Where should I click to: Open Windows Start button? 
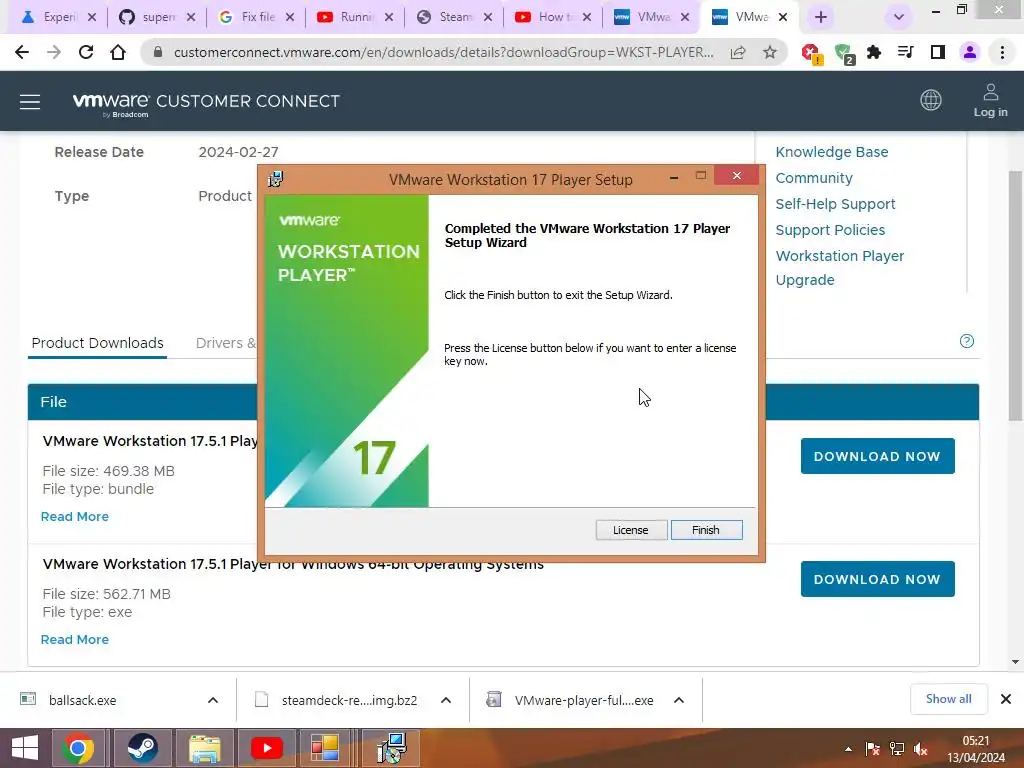pyautogui.click(x=25, y=748)
